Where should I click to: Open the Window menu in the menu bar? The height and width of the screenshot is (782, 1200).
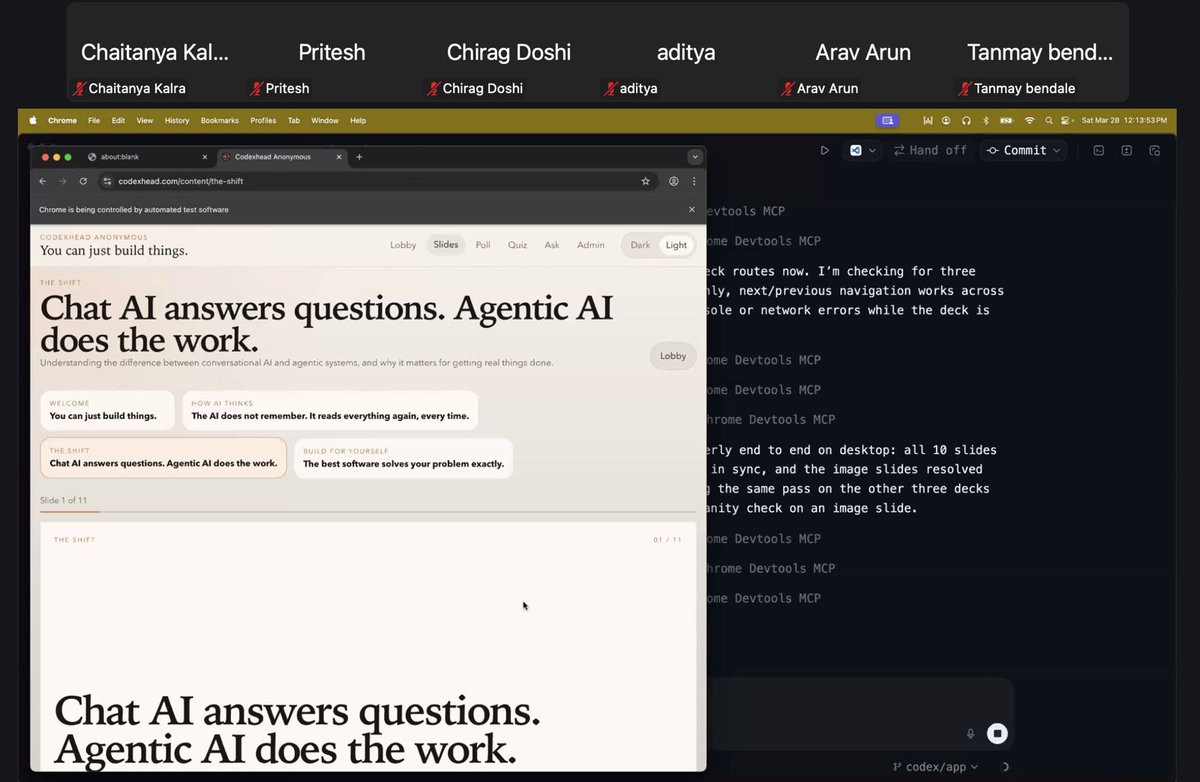click(325, 120)
